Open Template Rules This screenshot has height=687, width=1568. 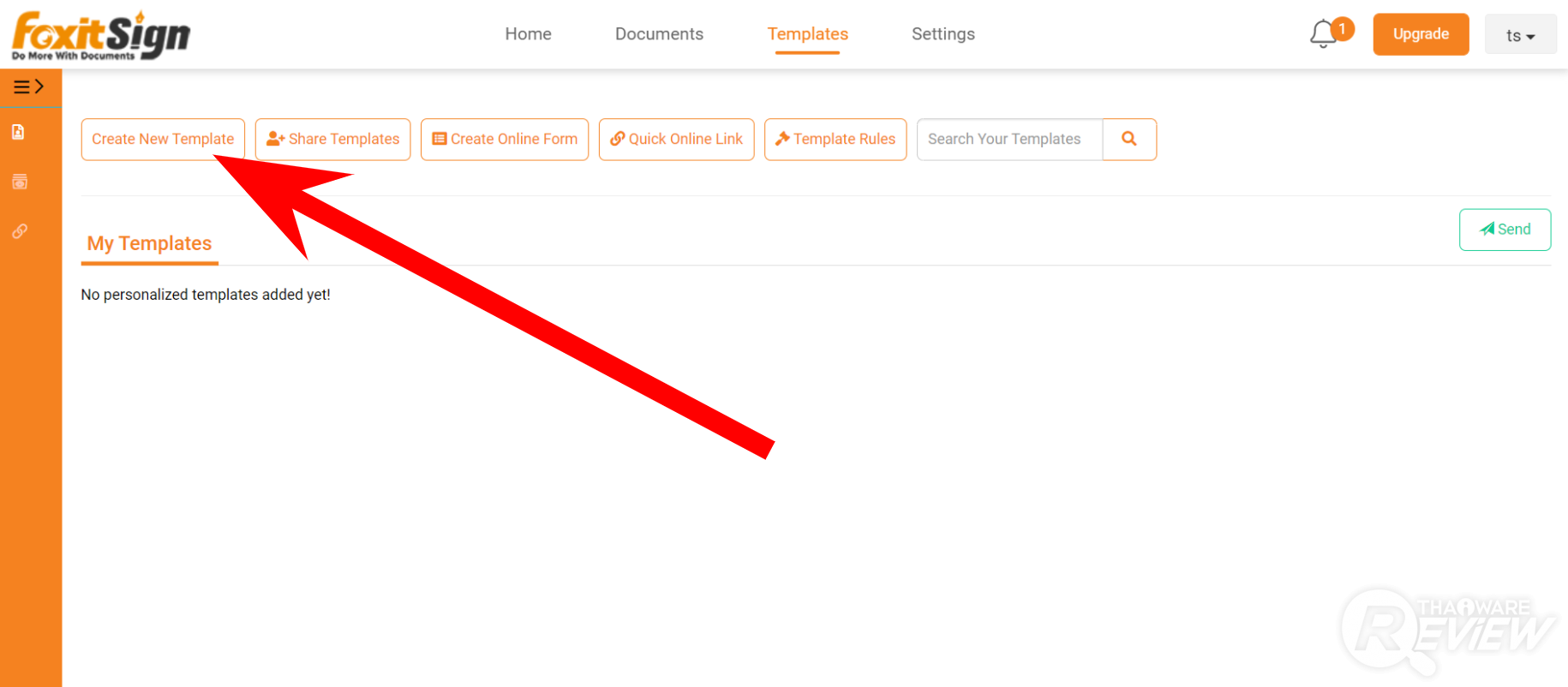click(x=835, y=140)
